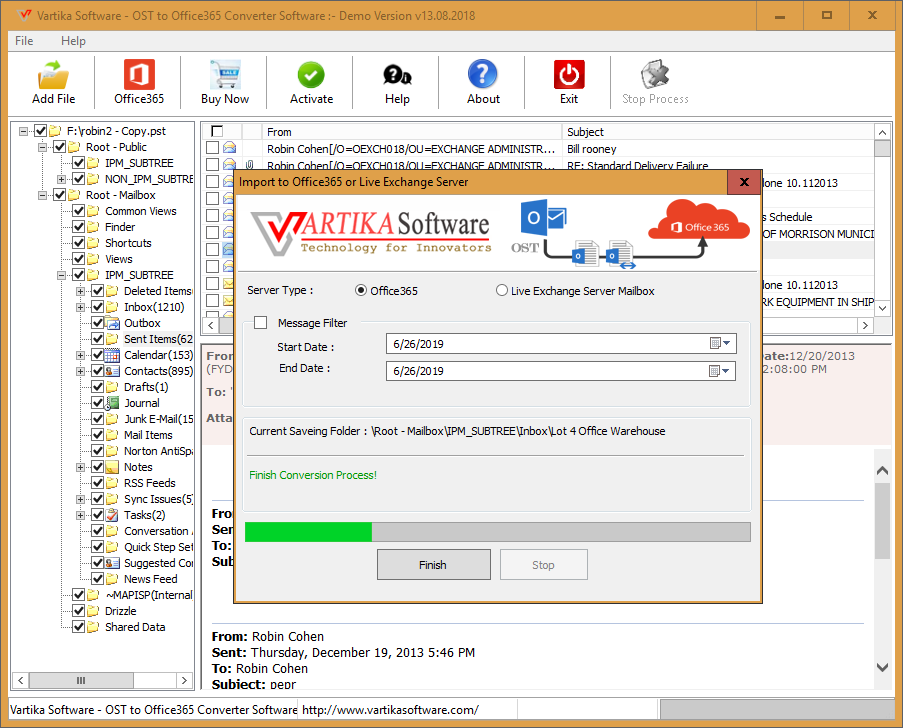Collapse the Root - Mailbox node
This screenshot has width=903, height=728.
click(x=43, y=195)
